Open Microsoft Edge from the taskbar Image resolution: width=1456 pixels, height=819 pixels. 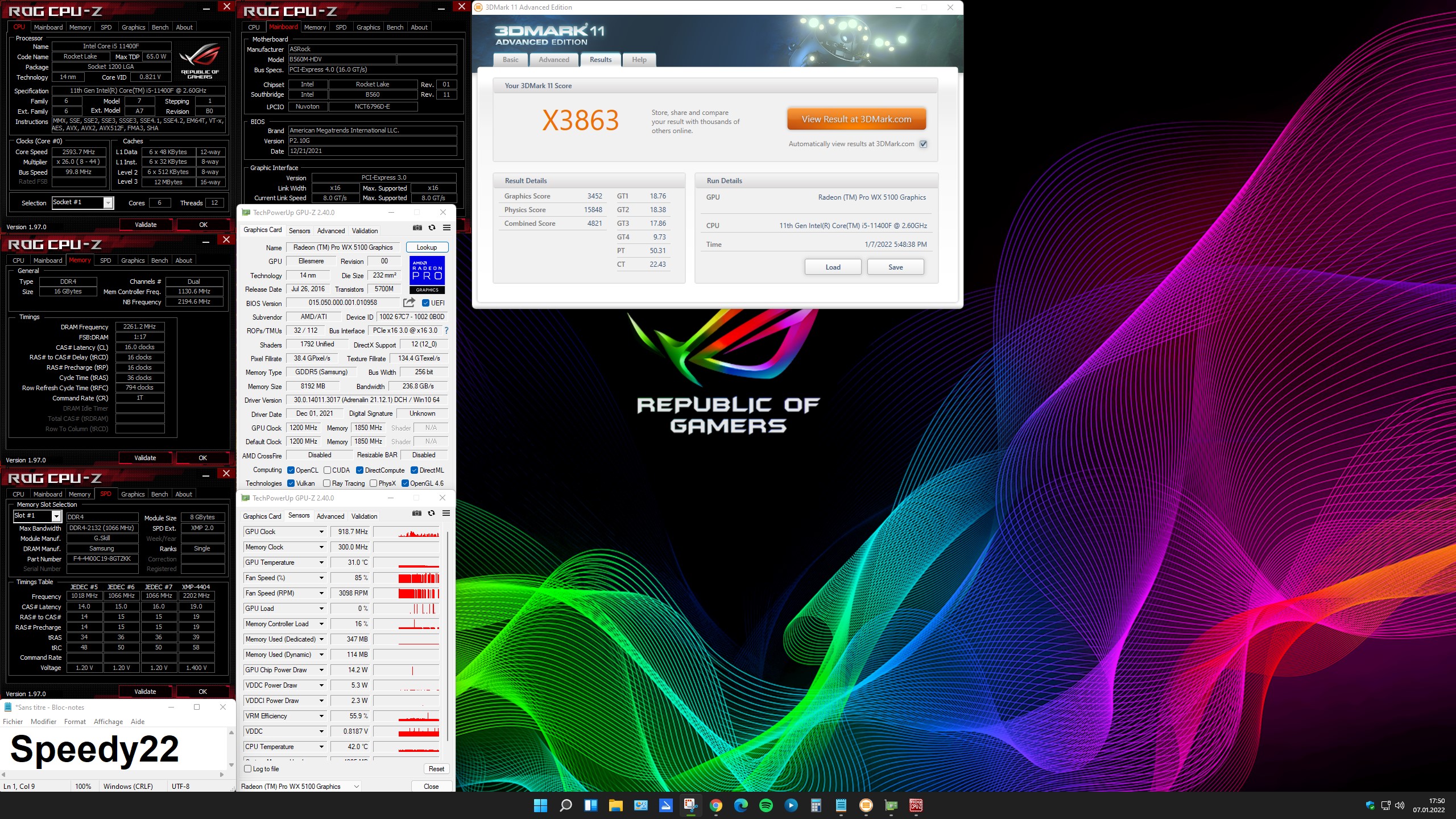pyautogui.click(x=741, y=805)
